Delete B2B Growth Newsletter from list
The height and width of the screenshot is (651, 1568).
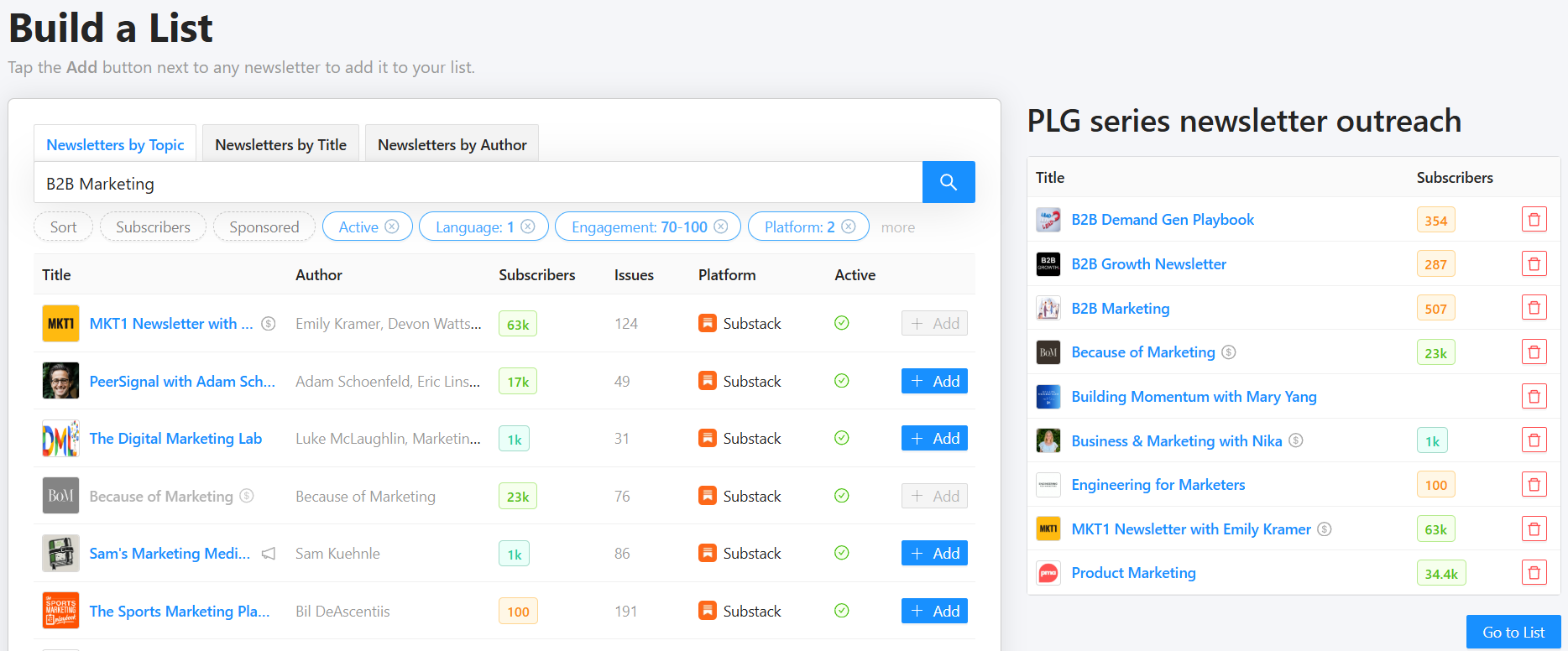point(1534,264)
